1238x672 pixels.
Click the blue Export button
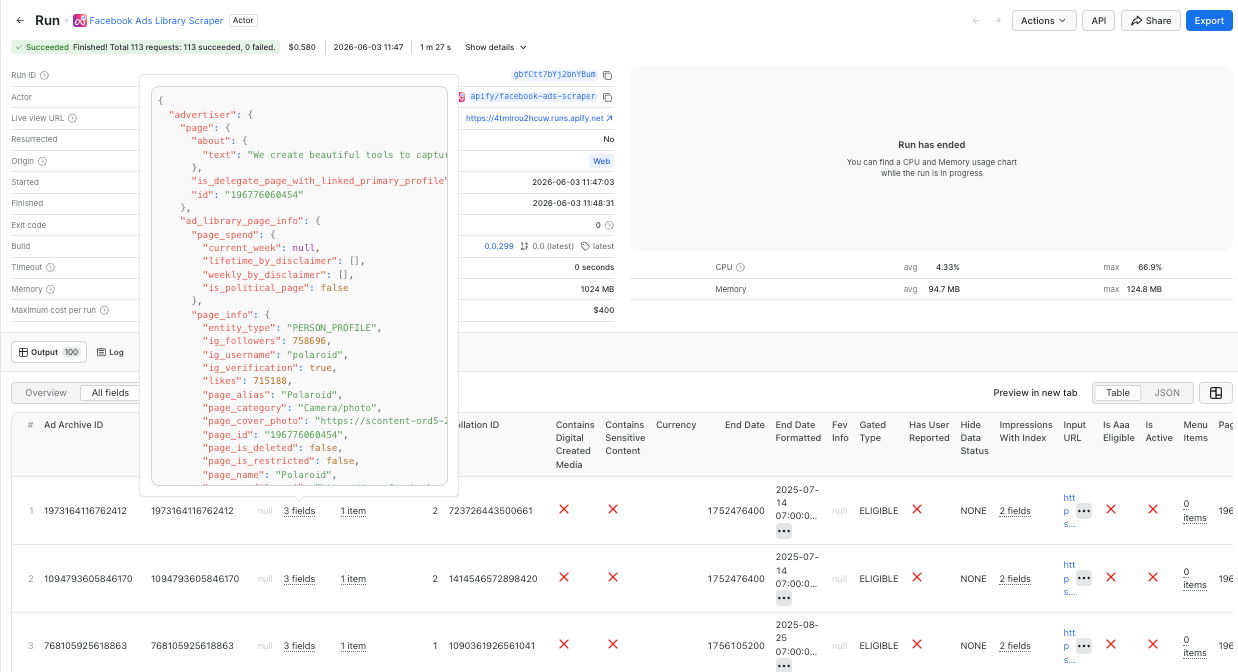click(x=1209, y=20)
